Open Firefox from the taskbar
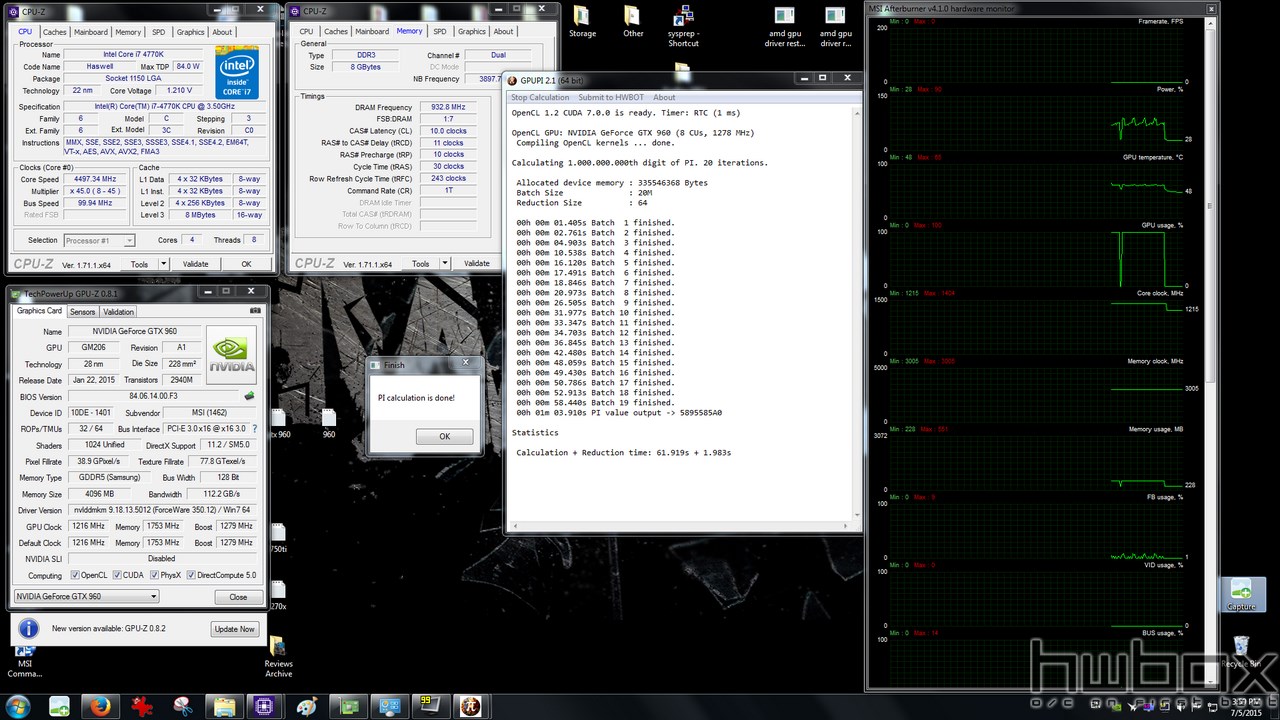This screenshot has width=1280, height=720. (x=98, y=706)
